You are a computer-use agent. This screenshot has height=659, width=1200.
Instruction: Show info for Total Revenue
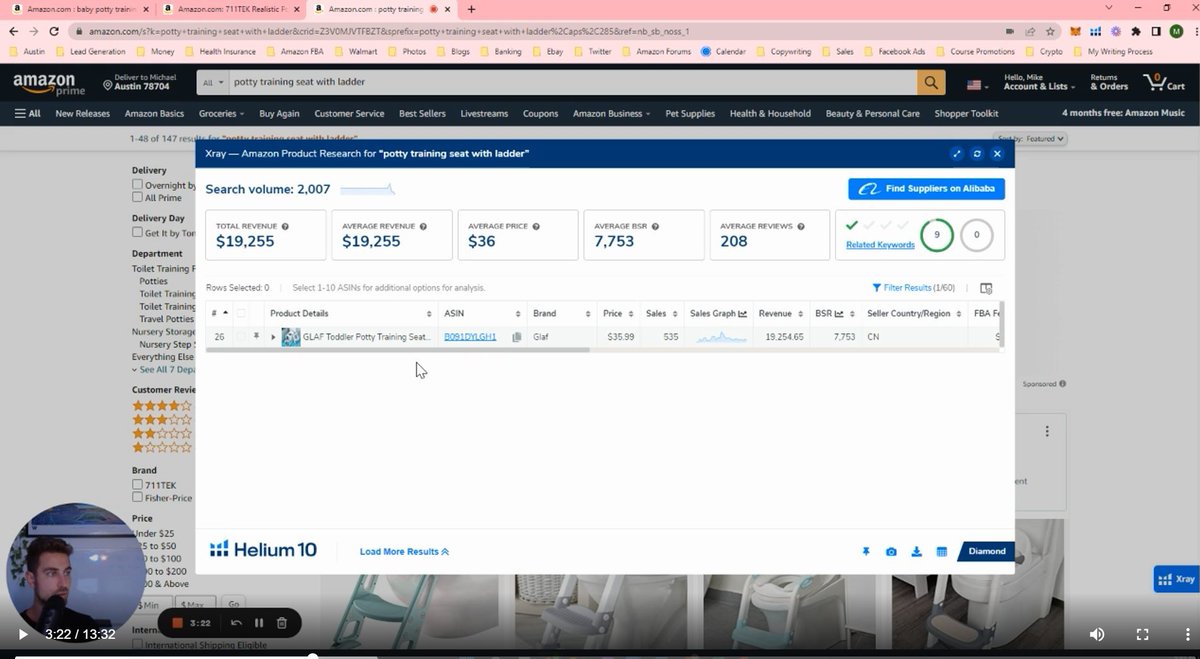286,226
